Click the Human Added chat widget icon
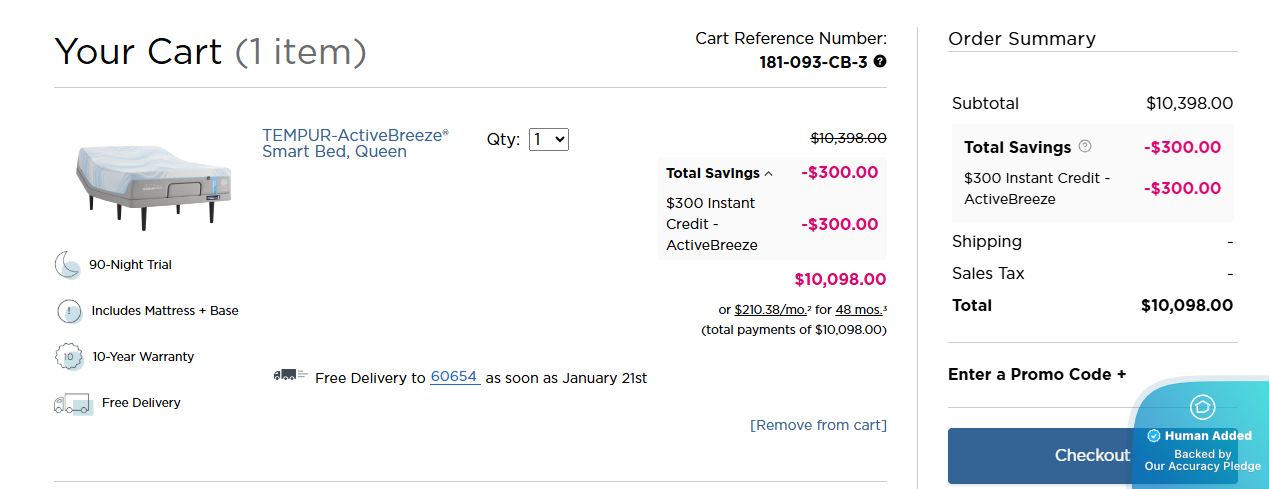 (x=1201, y=407)
